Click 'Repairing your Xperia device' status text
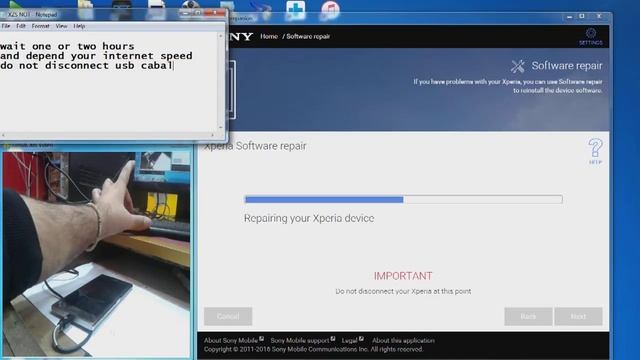 [309, 218]
